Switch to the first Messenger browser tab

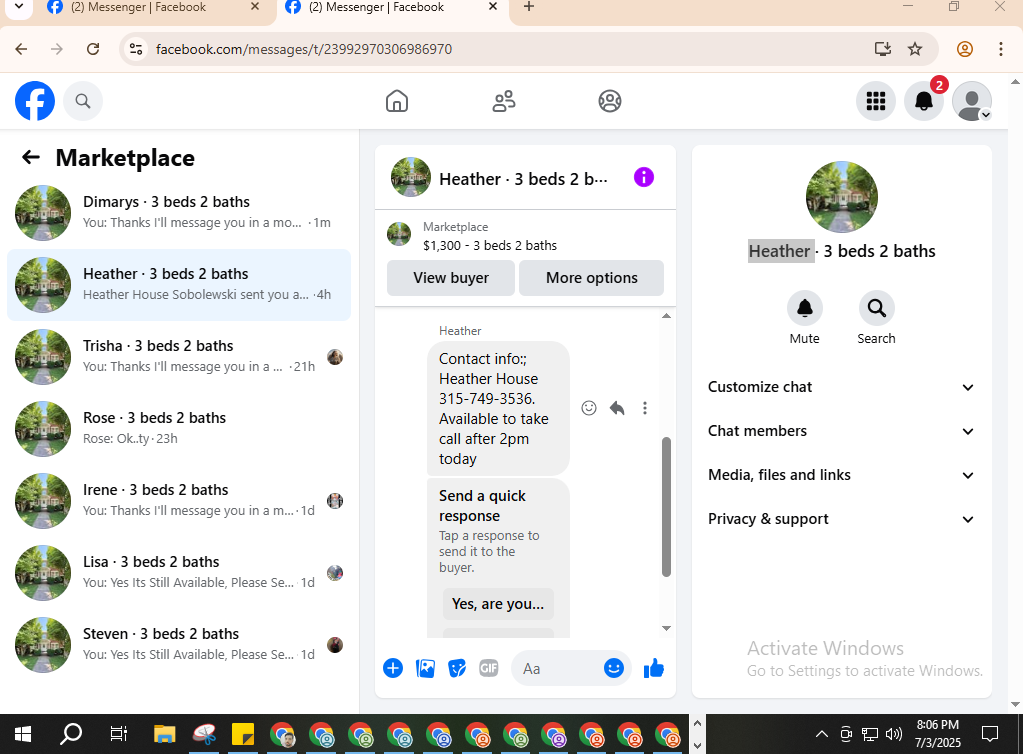[153, 8]
